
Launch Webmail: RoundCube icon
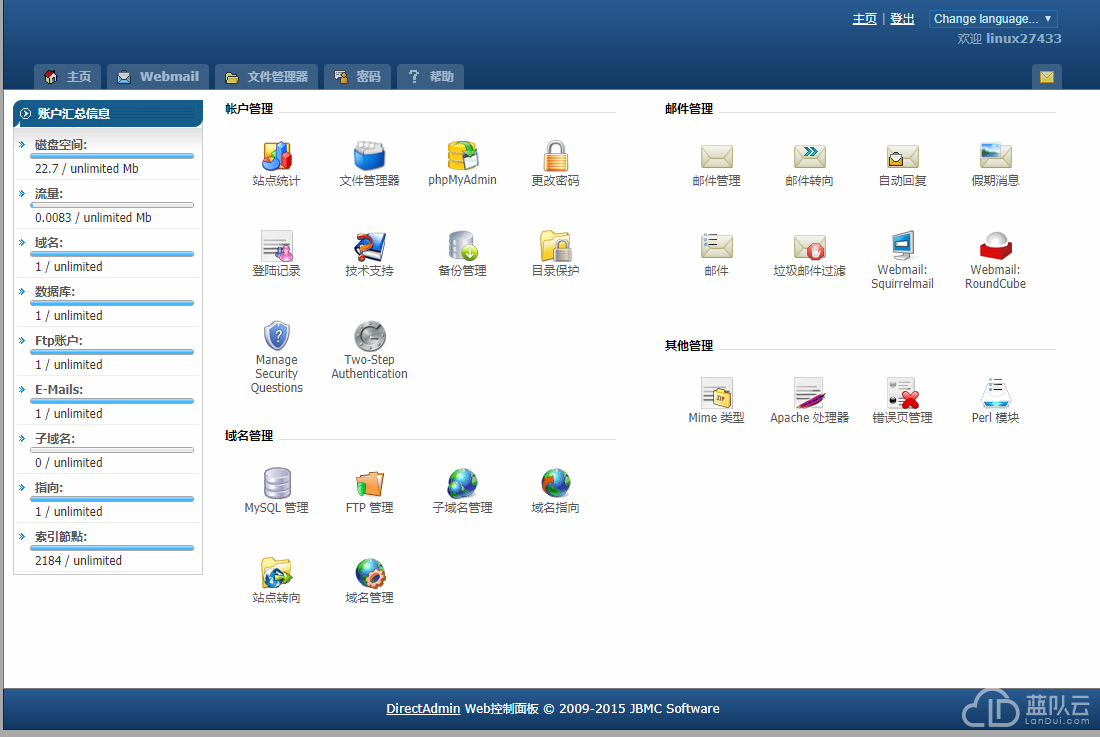point(995,246)
